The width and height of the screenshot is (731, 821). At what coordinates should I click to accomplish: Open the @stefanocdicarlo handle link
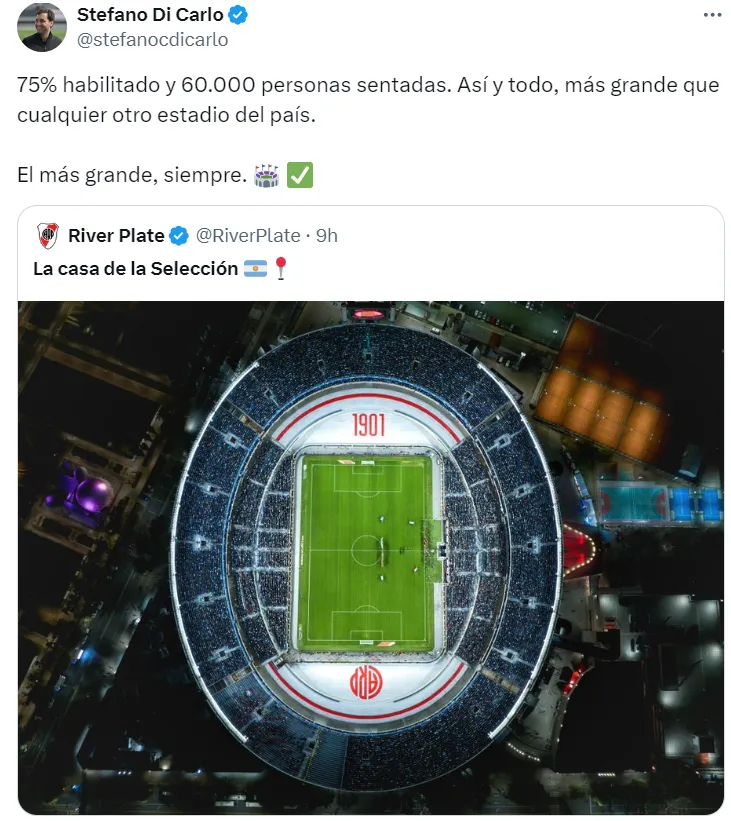152,40
